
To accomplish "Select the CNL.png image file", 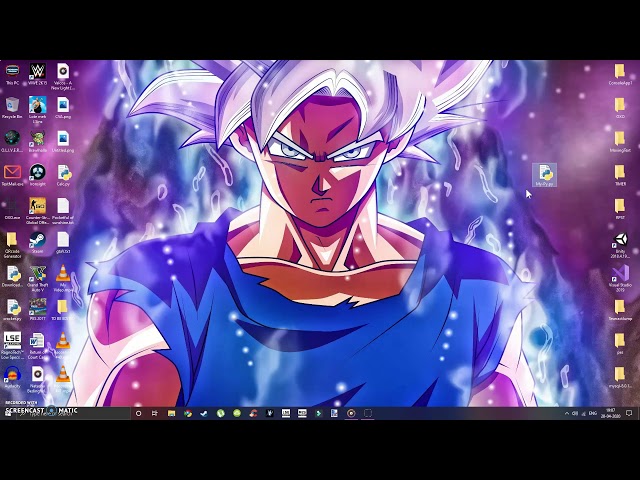I will (63, 107).
